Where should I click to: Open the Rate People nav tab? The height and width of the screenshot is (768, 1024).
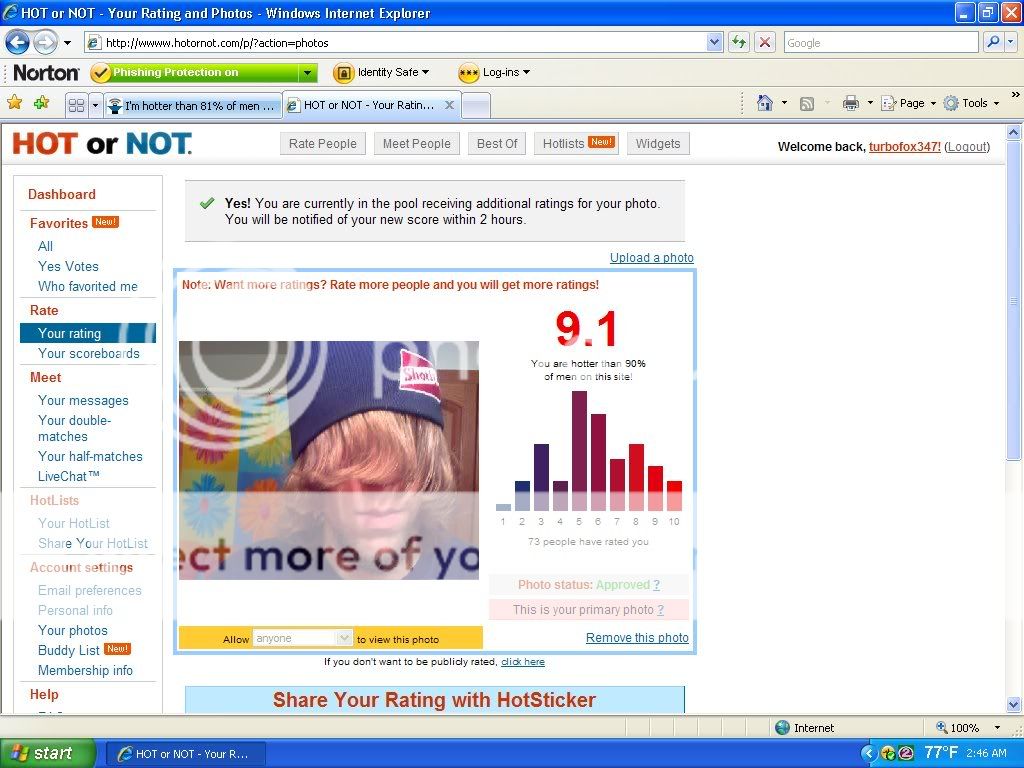point(323,144)
